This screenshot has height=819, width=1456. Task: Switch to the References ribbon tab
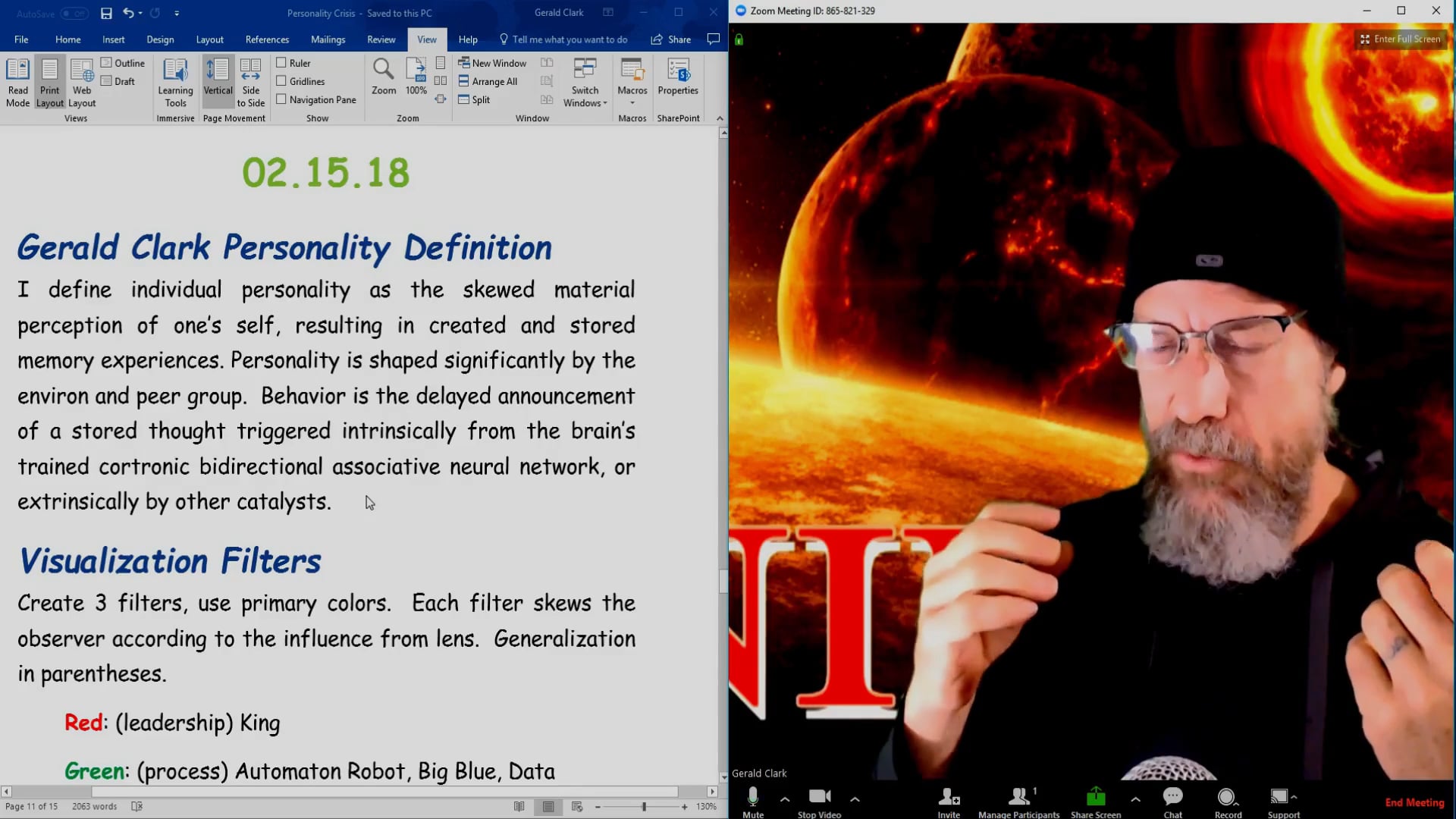[x=267, y=39]
